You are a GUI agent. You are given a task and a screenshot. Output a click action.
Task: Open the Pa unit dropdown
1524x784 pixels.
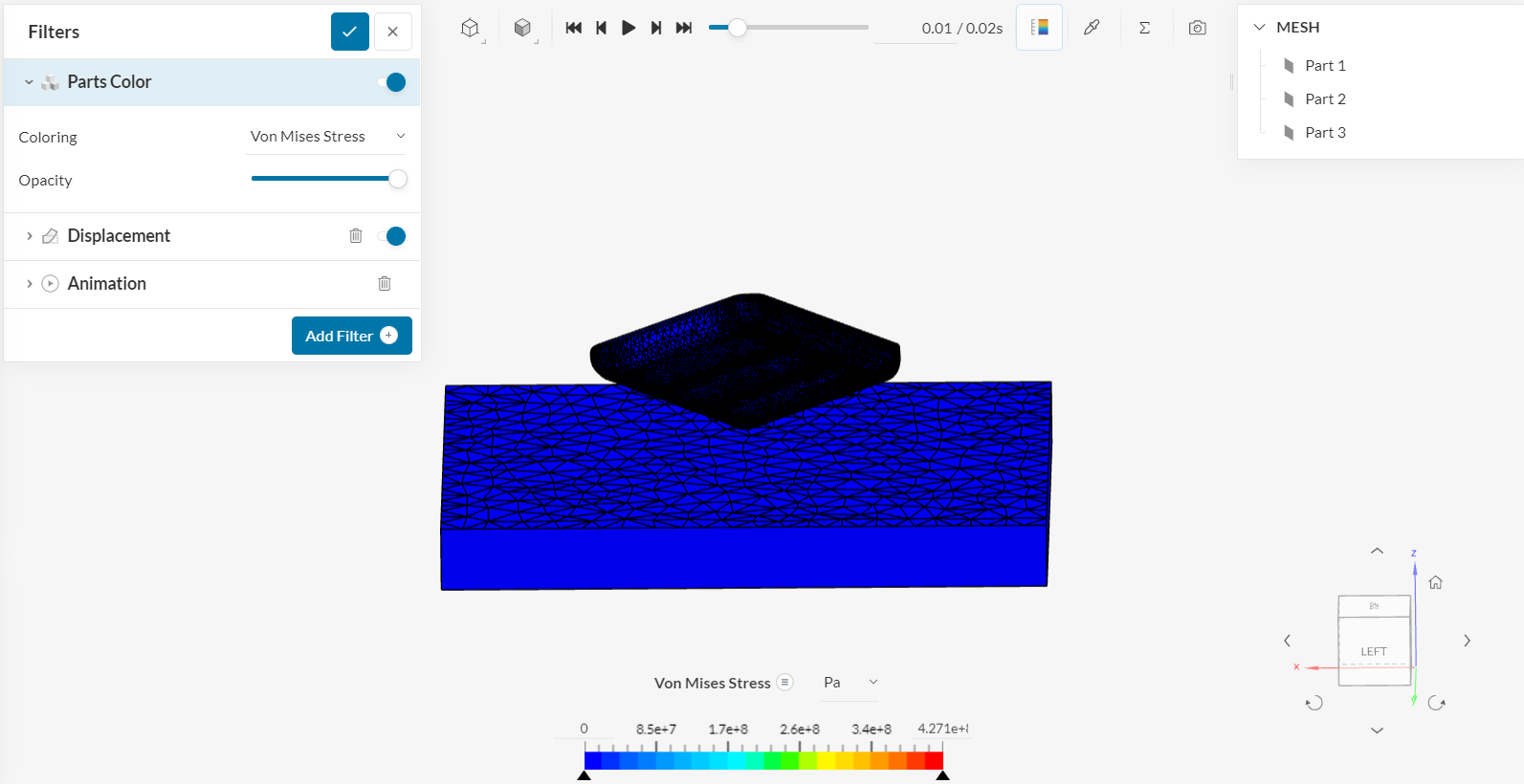coord(850,682)
